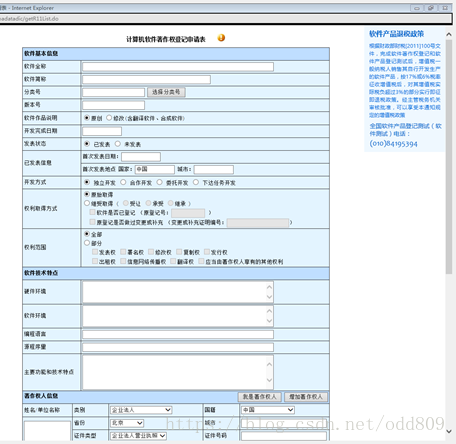
Task: Select 部分 rights scope radio
Action: (87, 243)
